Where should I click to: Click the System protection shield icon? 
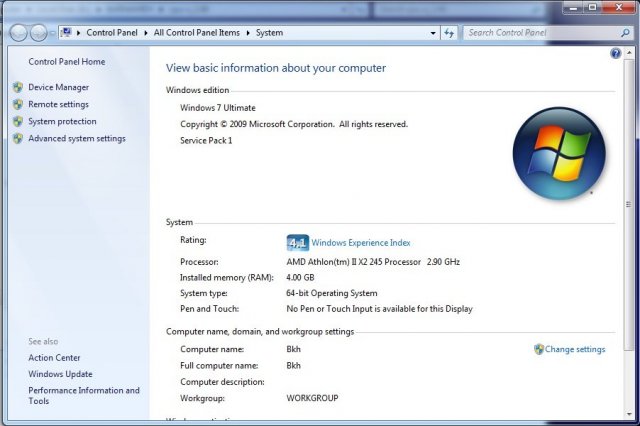tap(18, 122)
